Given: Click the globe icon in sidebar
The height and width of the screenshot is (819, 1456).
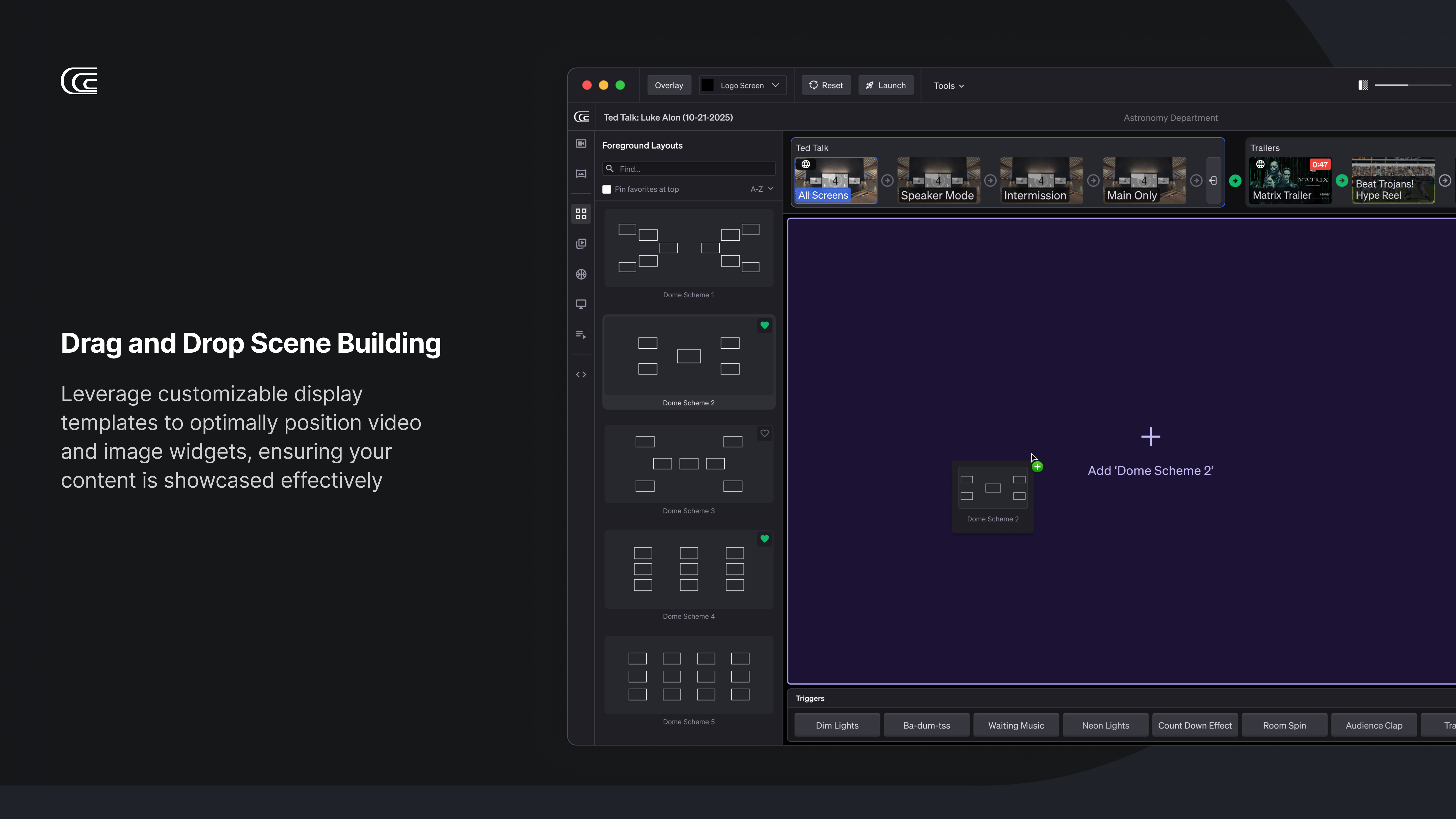Looking at the screenshot, I should [x=581, y=274].
